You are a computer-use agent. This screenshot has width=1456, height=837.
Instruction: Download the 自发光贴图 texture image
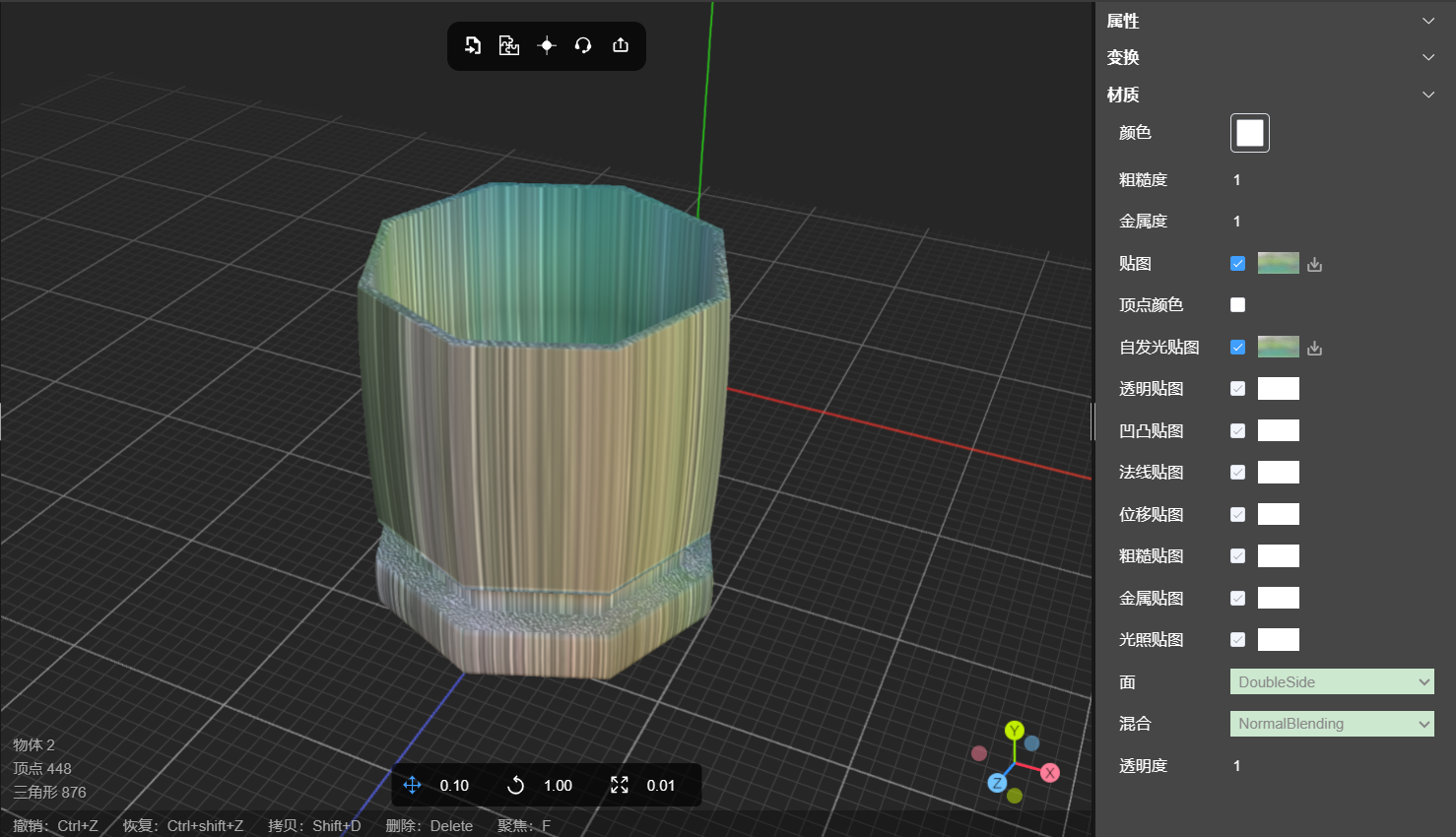1315,348
